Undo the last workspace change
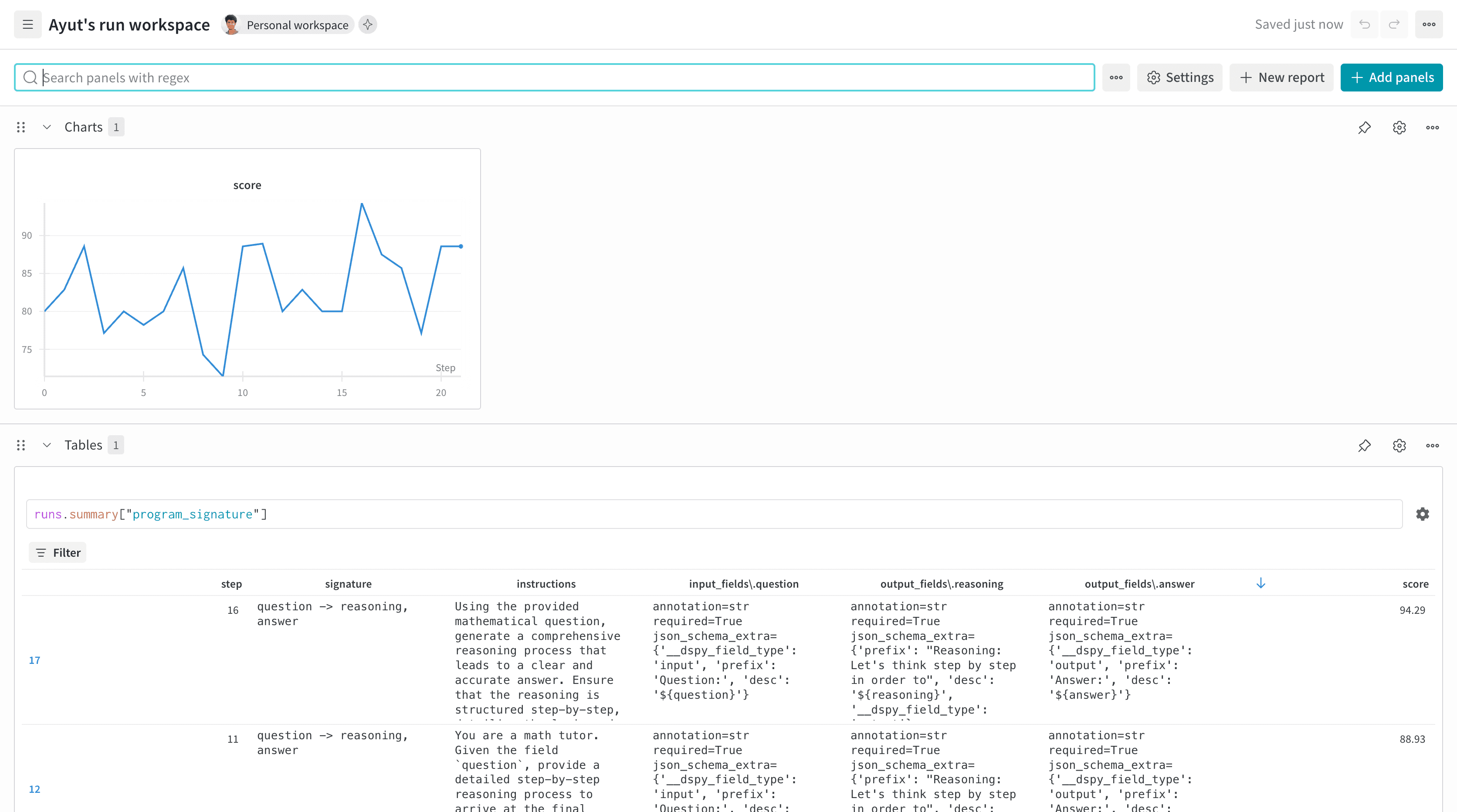 [1364, 24]
